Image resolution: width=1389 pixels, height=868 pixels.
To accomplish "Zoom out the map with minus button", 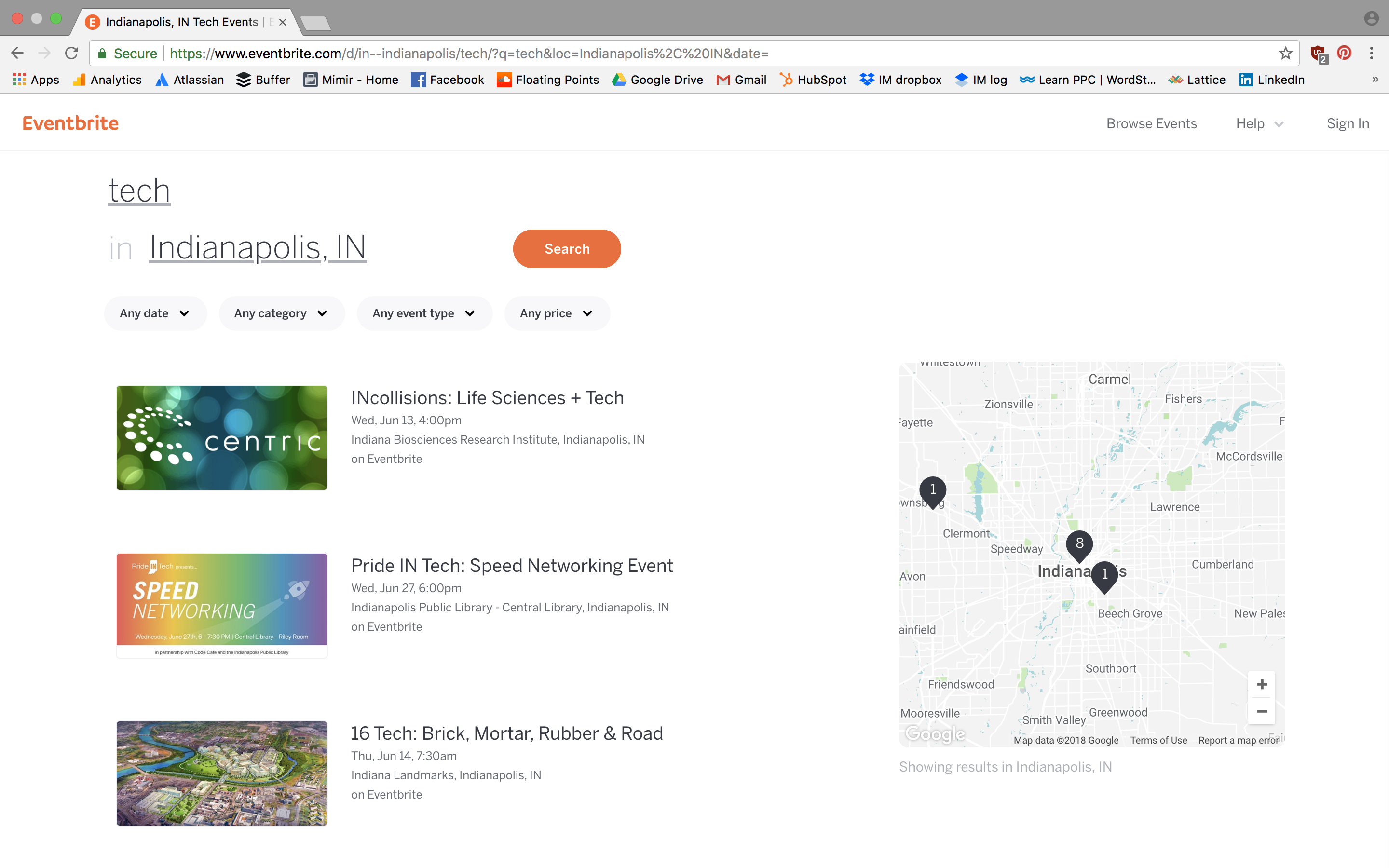I will pyautogui.click(x=1262, y=711).
